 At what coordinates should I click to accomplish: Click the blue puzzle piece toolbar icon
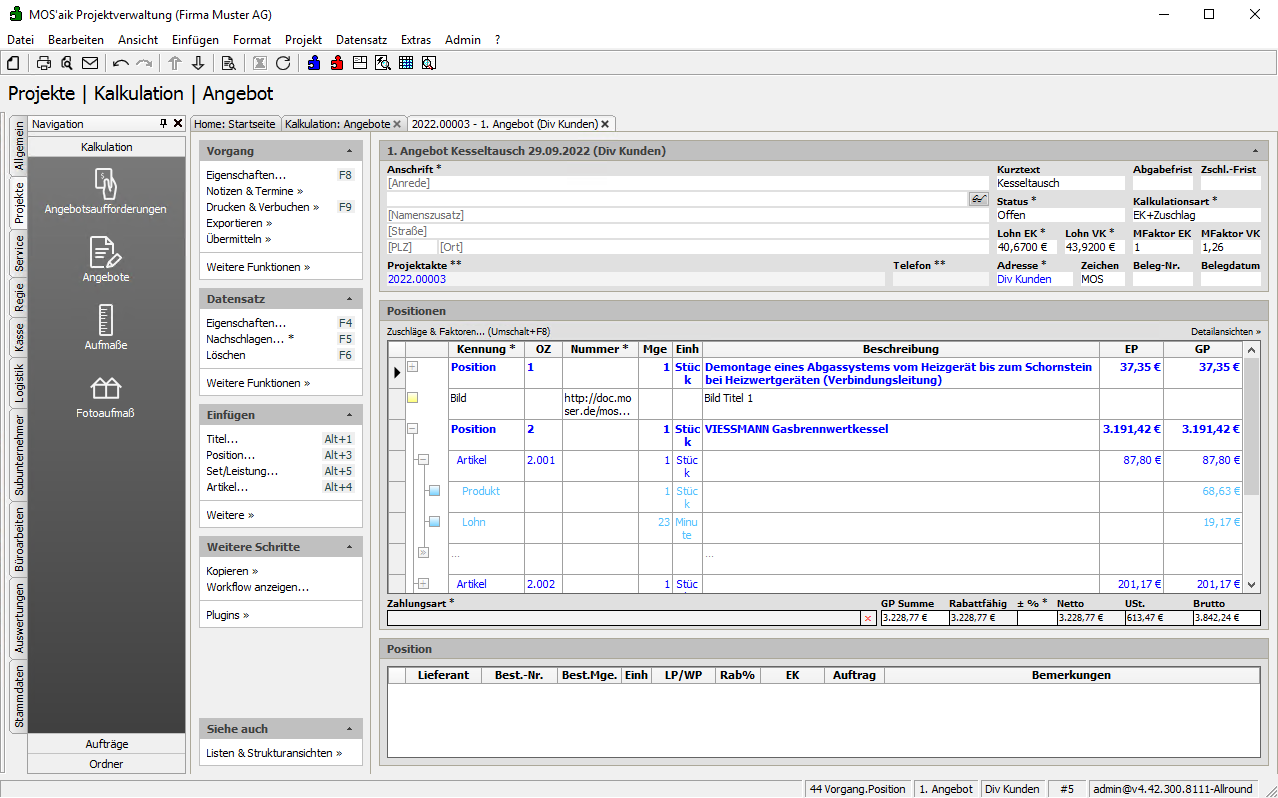314,63
